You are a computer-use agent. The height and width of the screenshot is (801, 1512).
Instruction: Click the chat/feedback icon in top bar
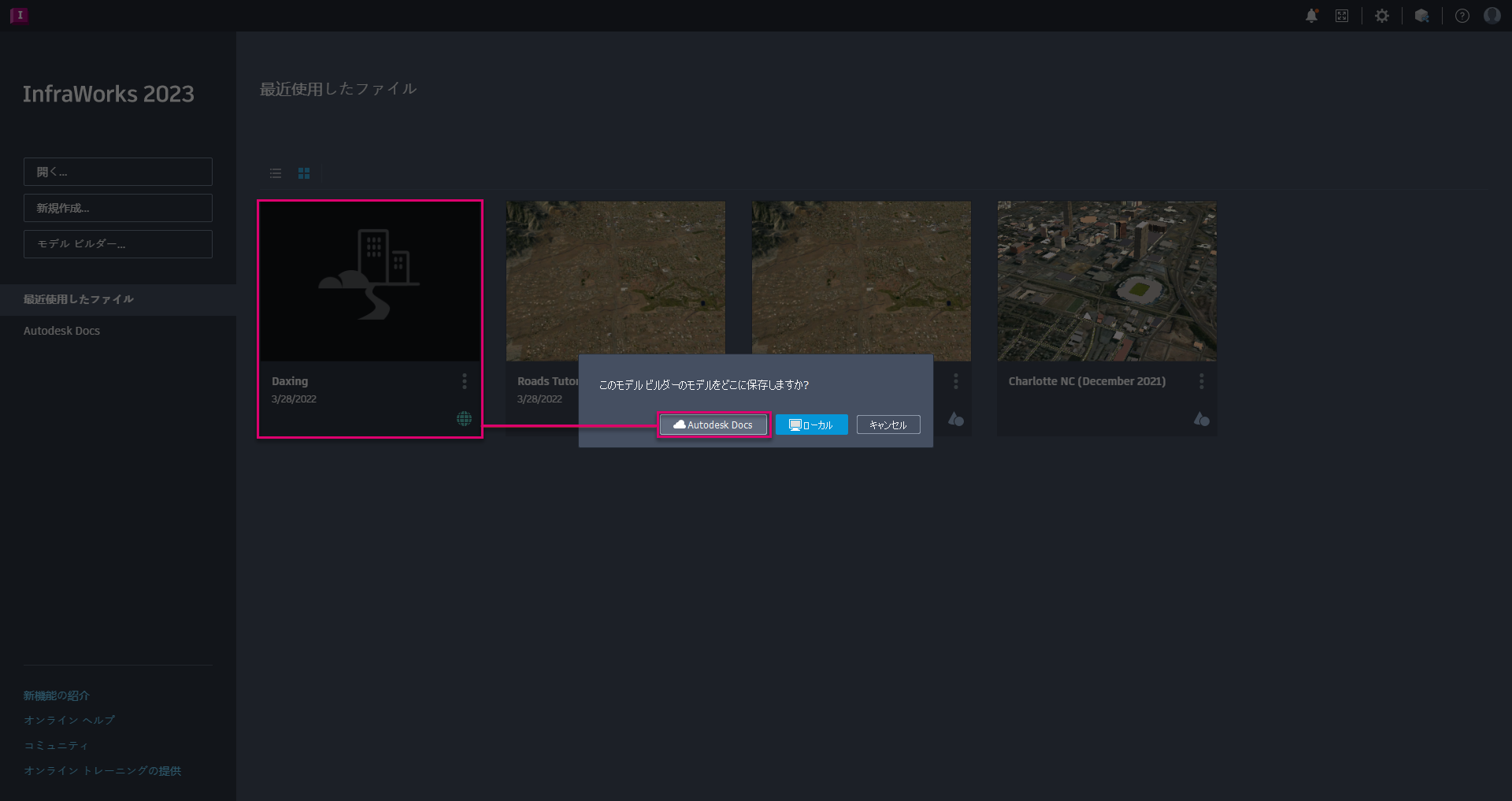1421,16
